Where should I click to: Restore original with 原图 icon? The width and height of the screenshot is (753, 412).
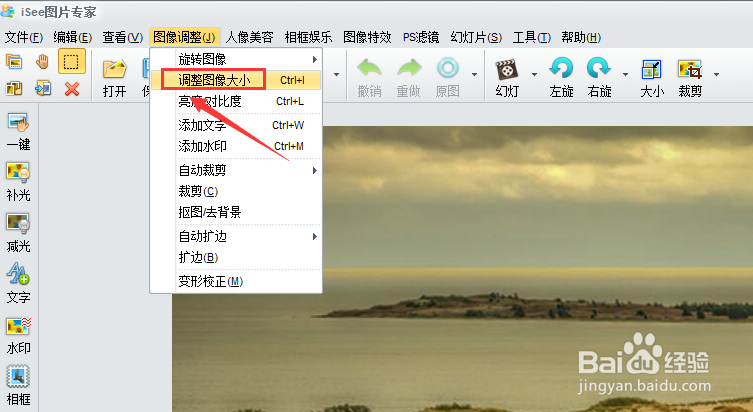[x=448, y=78]
